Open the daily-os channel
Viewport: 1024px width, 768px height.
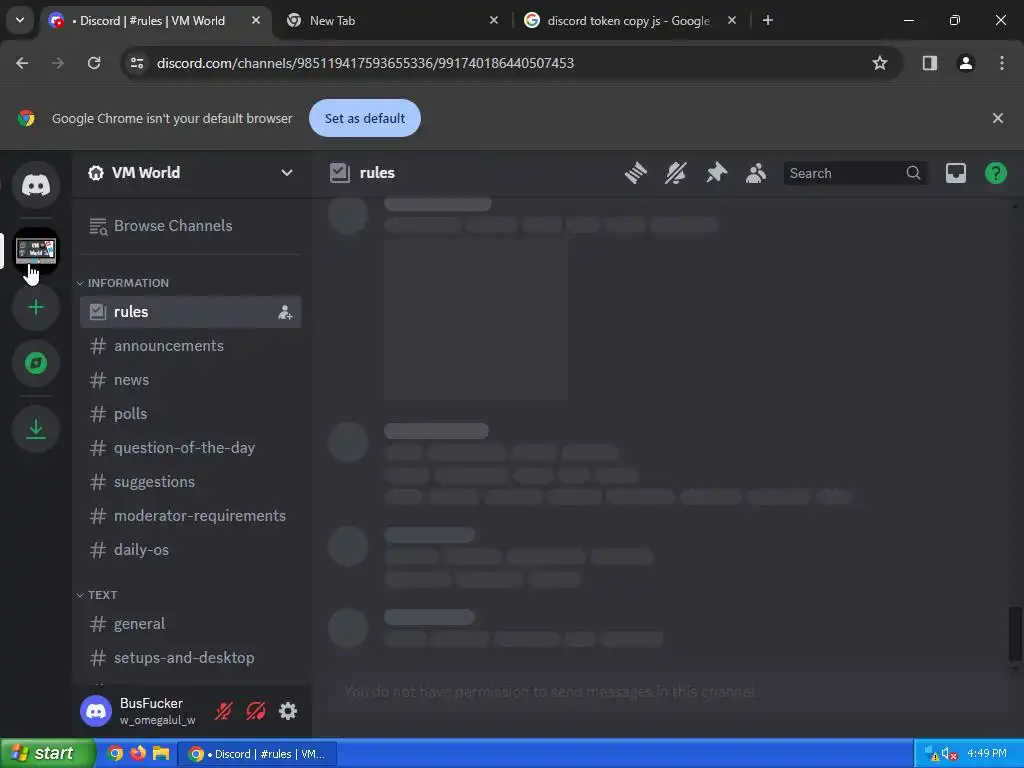(x=189, y=550)
